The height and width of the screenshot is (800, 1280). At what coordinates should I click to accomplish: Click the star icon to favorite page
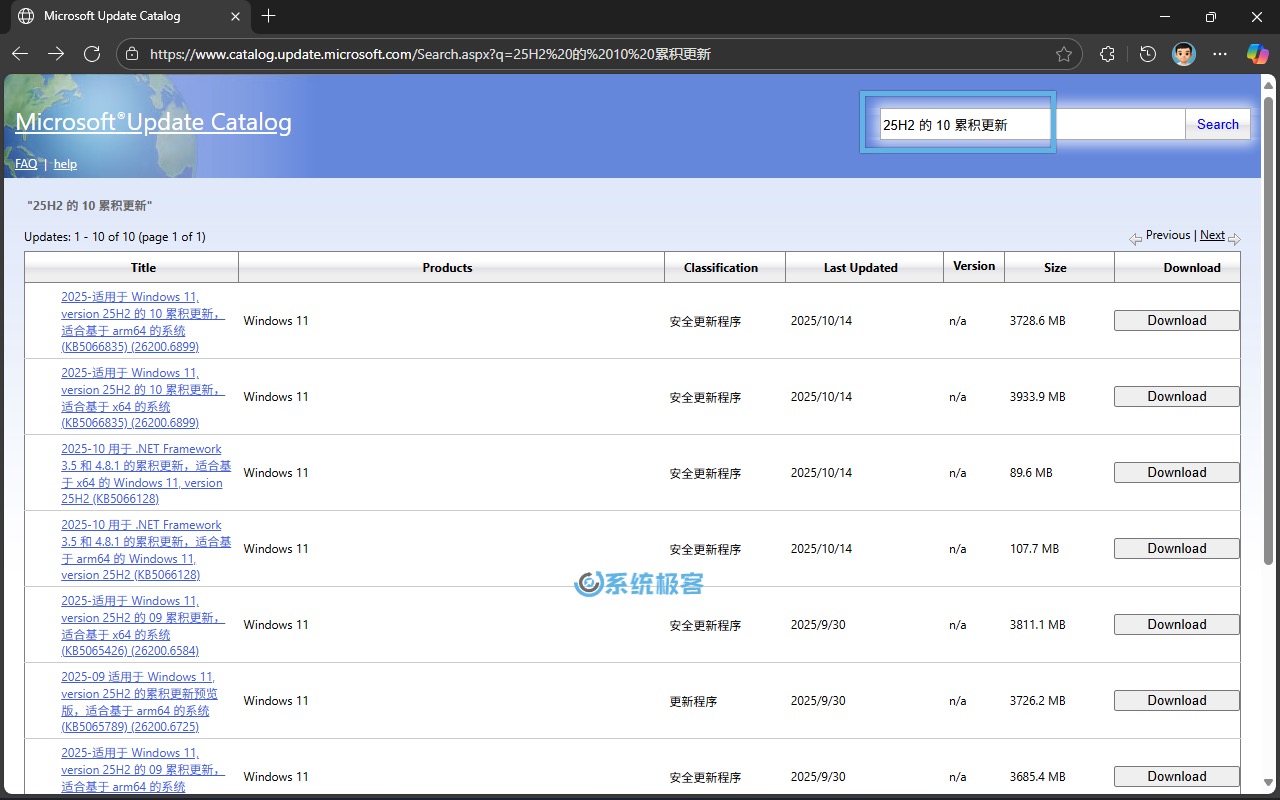click(1064, 54)
